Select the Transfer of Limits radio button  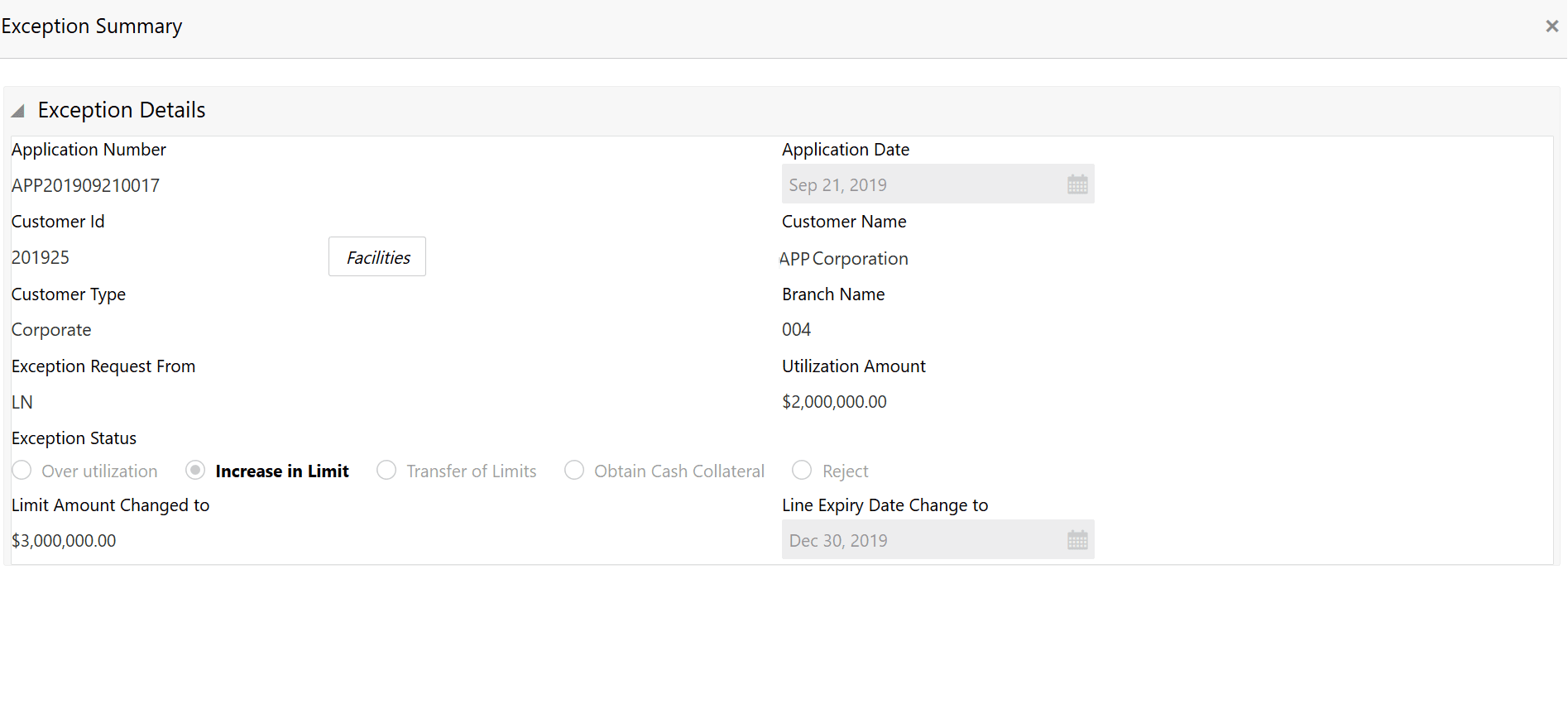coord(386,471)
